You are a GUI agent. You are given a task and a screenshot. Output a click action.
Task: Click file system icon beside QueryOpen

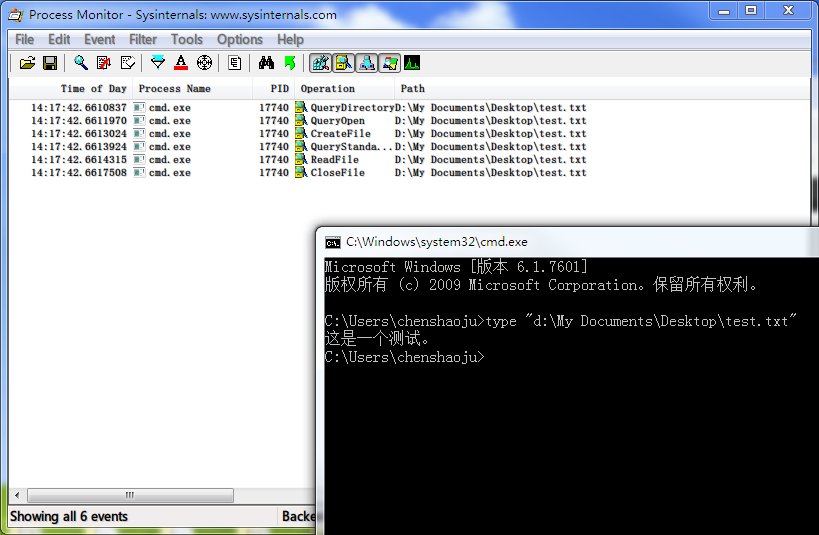301,120
